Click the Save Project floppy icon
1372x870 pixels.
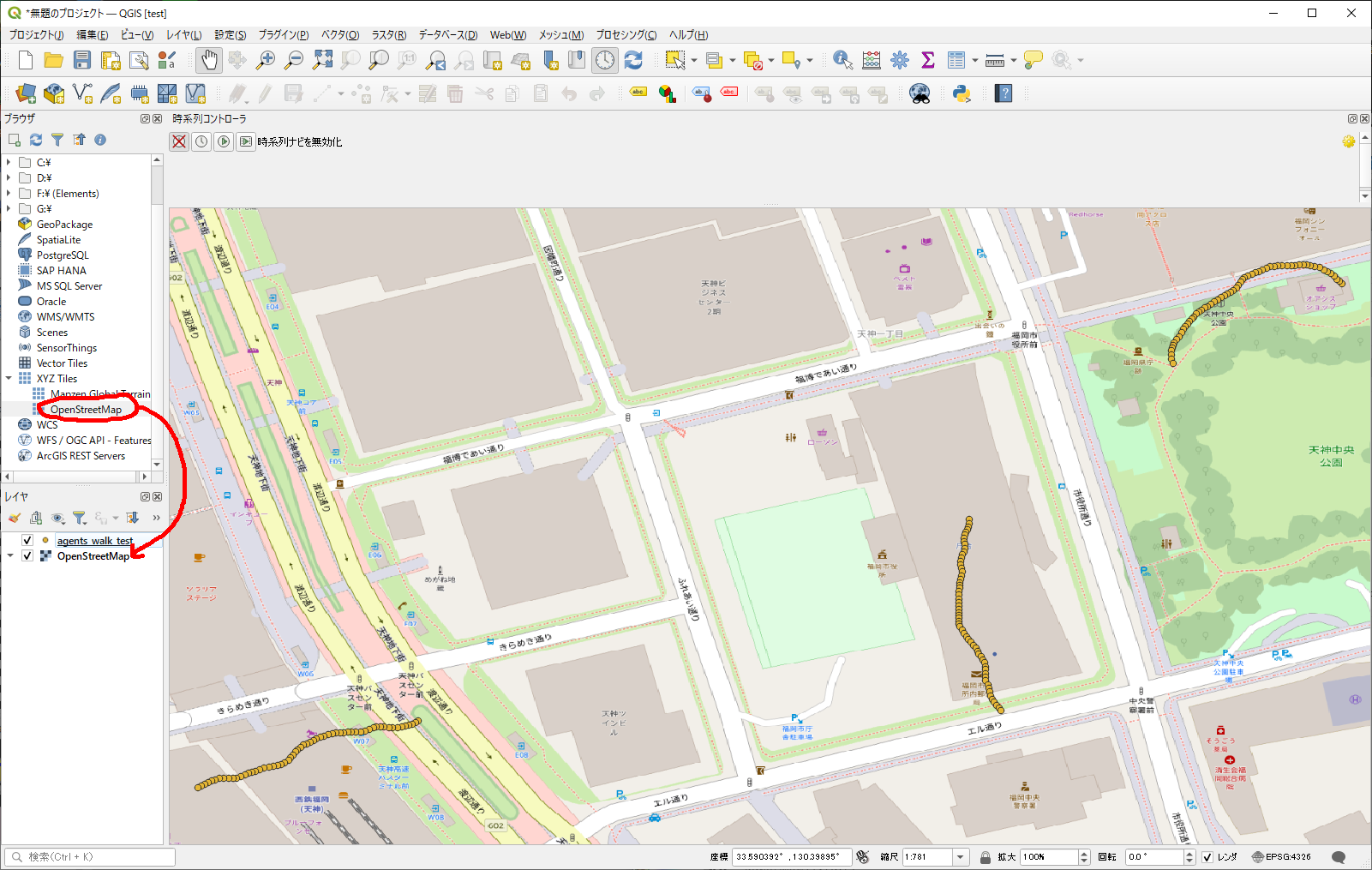[82, 60]
